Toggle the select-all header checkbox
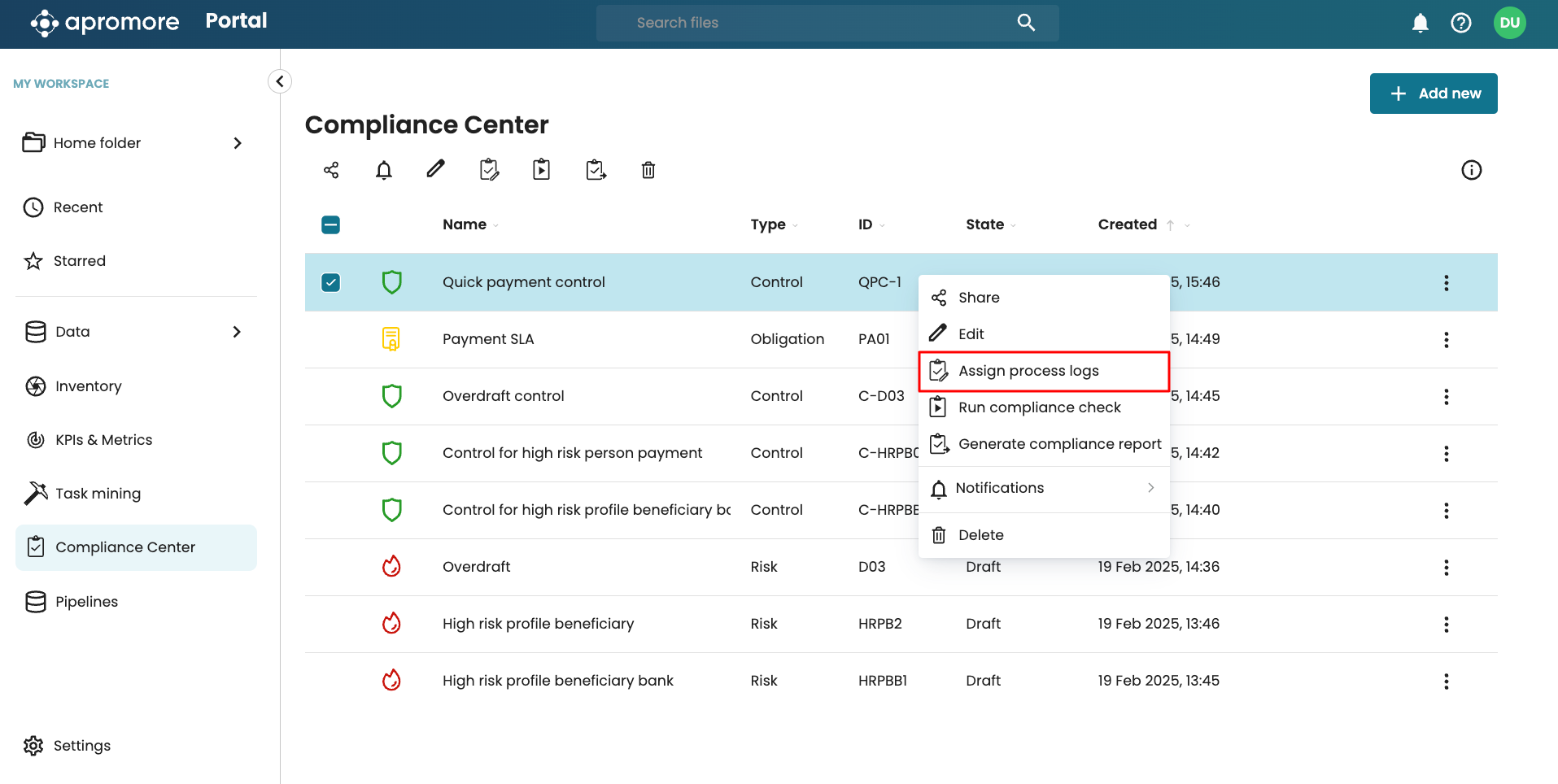 click(x=331, y=224)
